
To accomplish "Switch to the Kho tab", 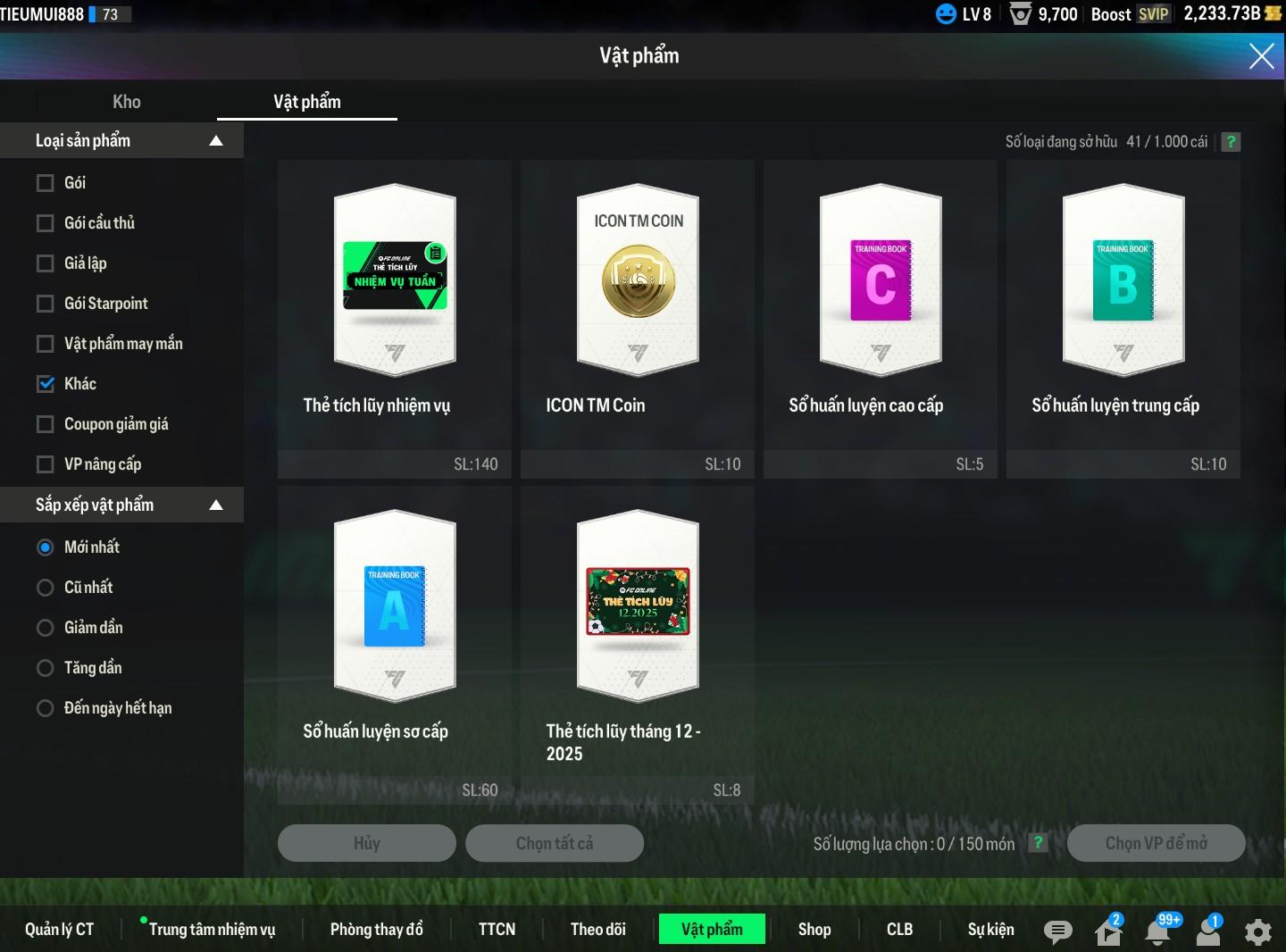I will pos(127,102).
